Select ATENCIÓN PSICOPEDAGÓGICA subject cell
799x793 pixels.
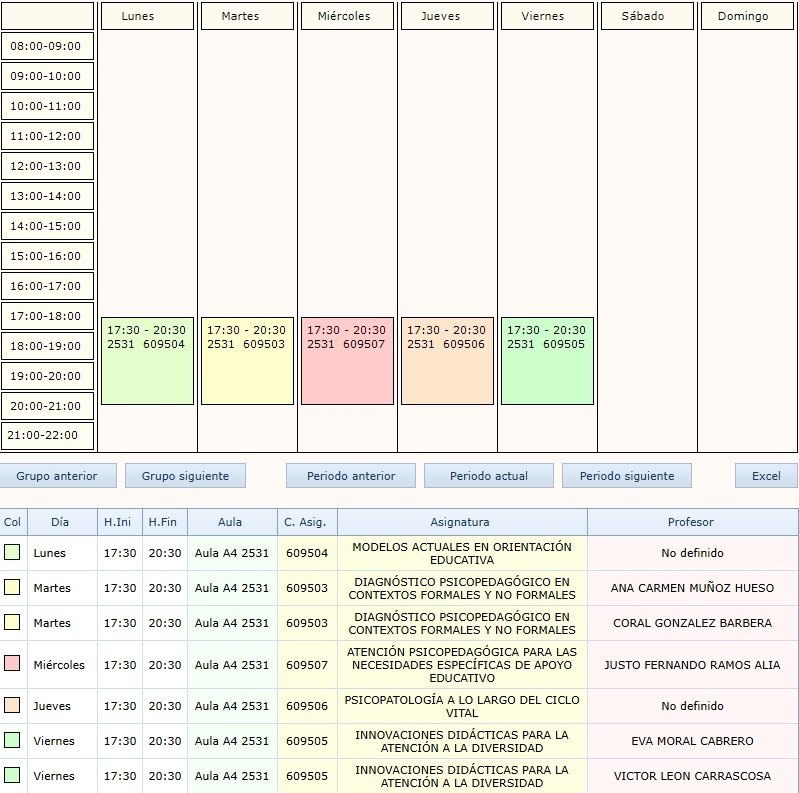[x=462, y=665]
